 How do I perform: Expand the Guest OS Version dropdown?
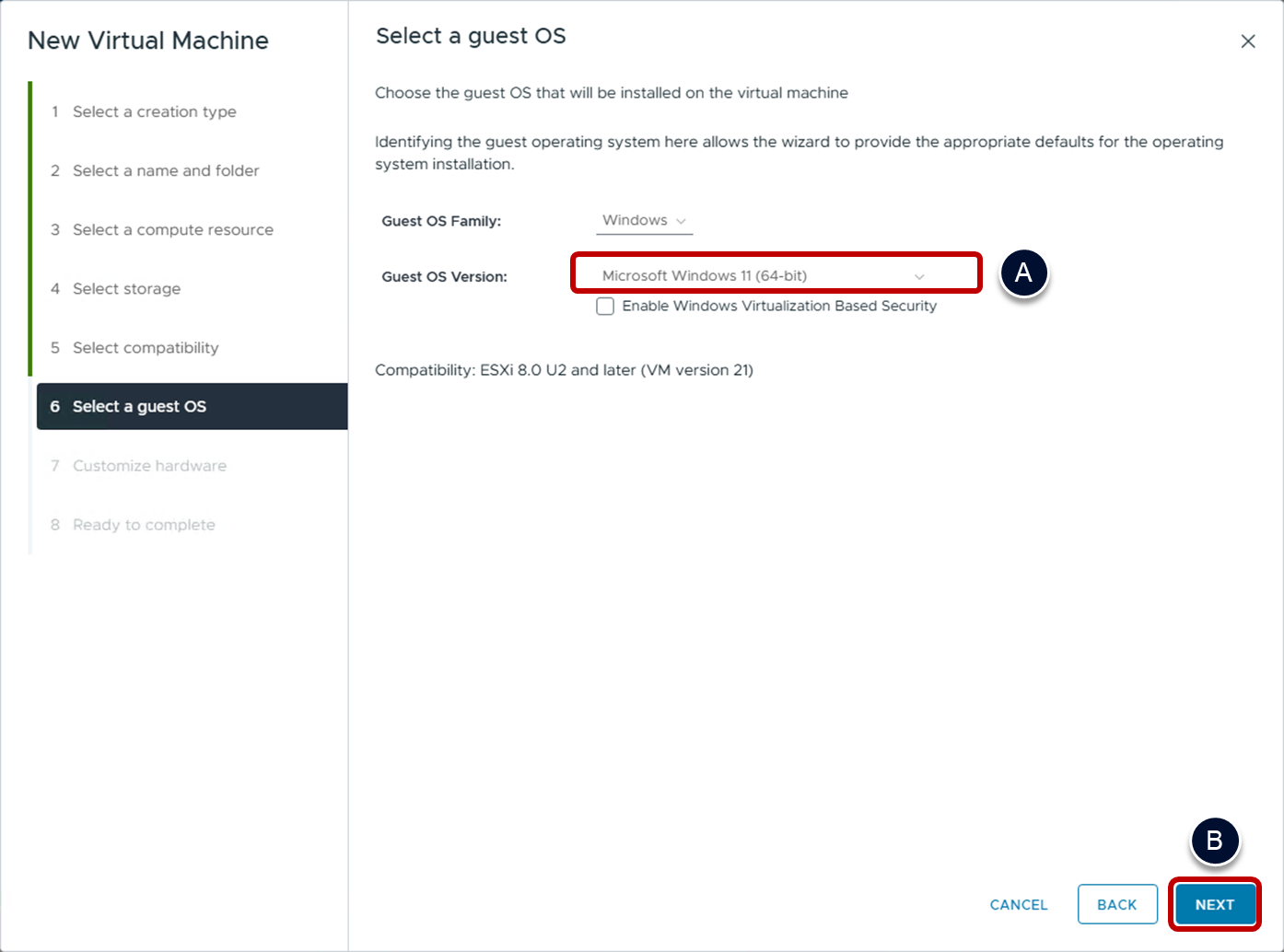(x=761, y=275)
